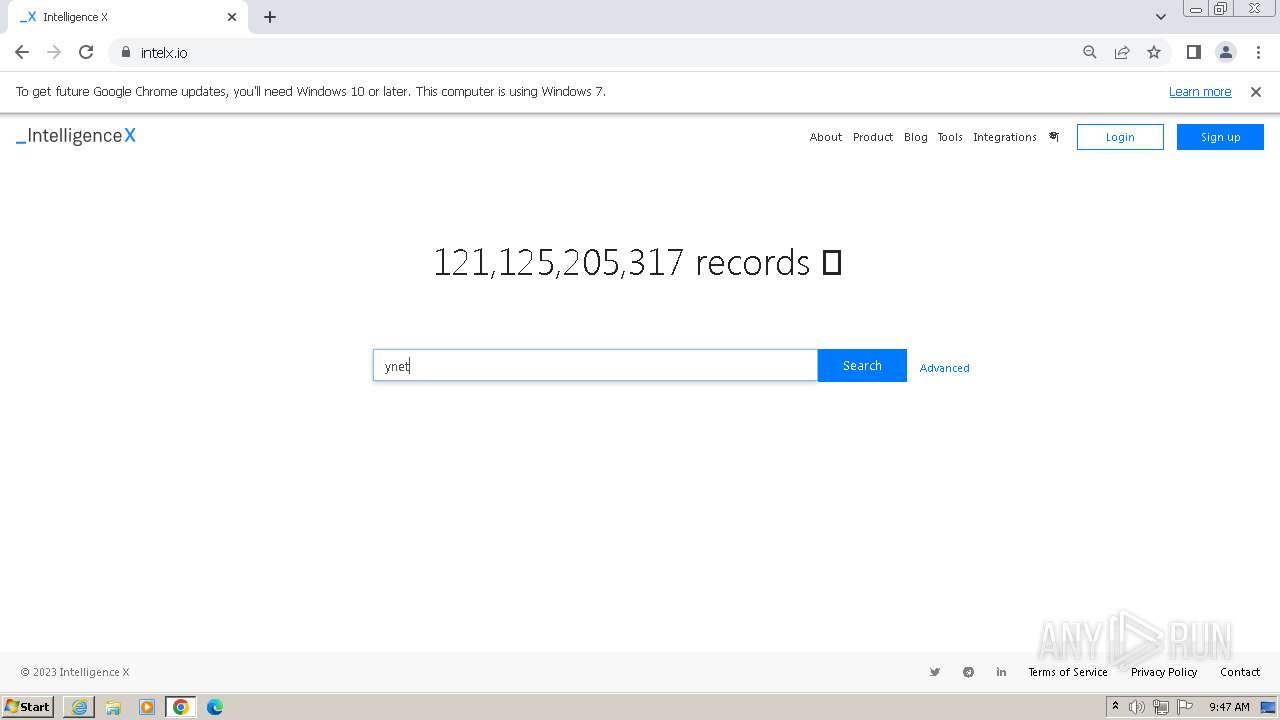Close the Intelligence X tab

[232, 17]
